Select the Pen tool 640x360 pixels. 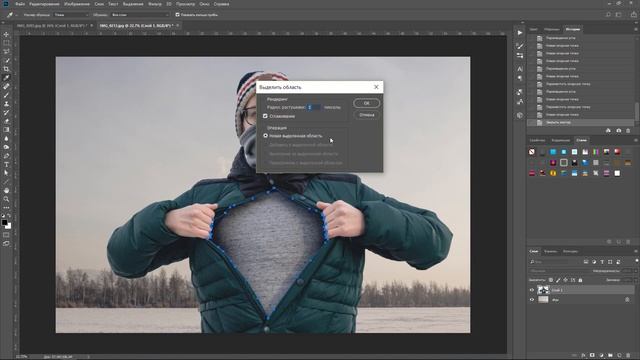[6, 156]
